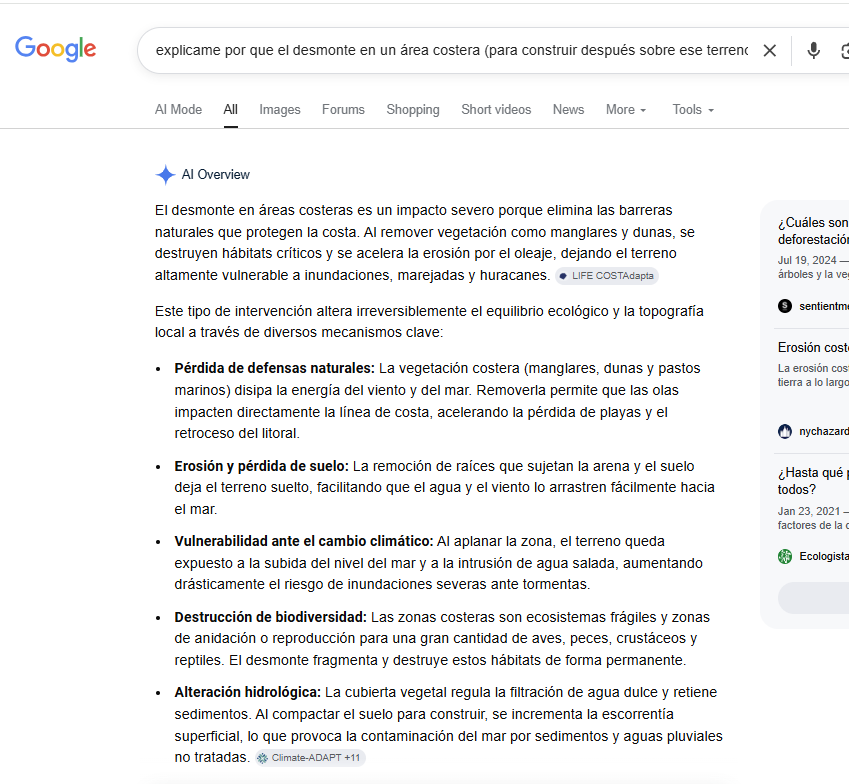This screenshot has height=784, width=849.
Task: Click the sentientmedia source icon
Action: tap(785, 306)
